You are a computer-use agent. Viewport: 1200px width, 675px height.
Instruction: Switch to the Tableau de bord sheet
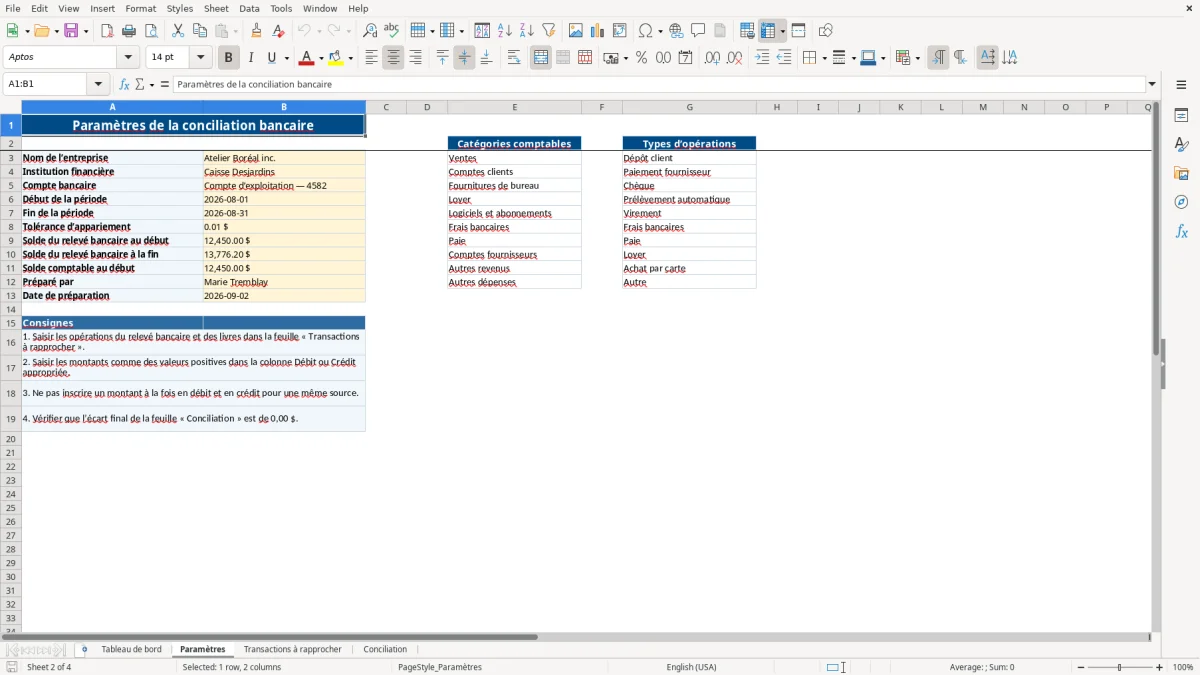[131, 649]
